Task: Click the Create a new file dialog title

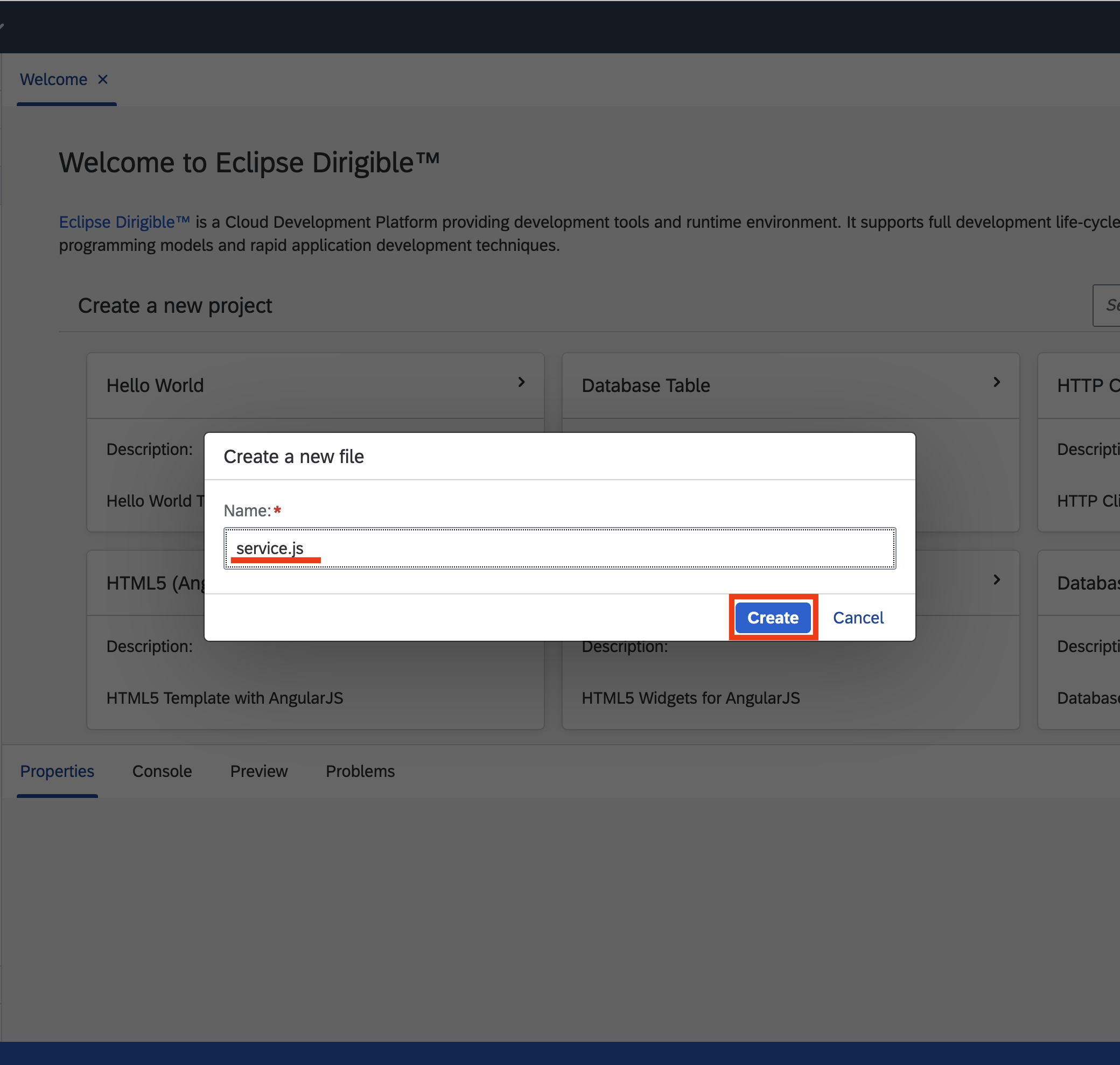Action: click(x=294, y=456)
